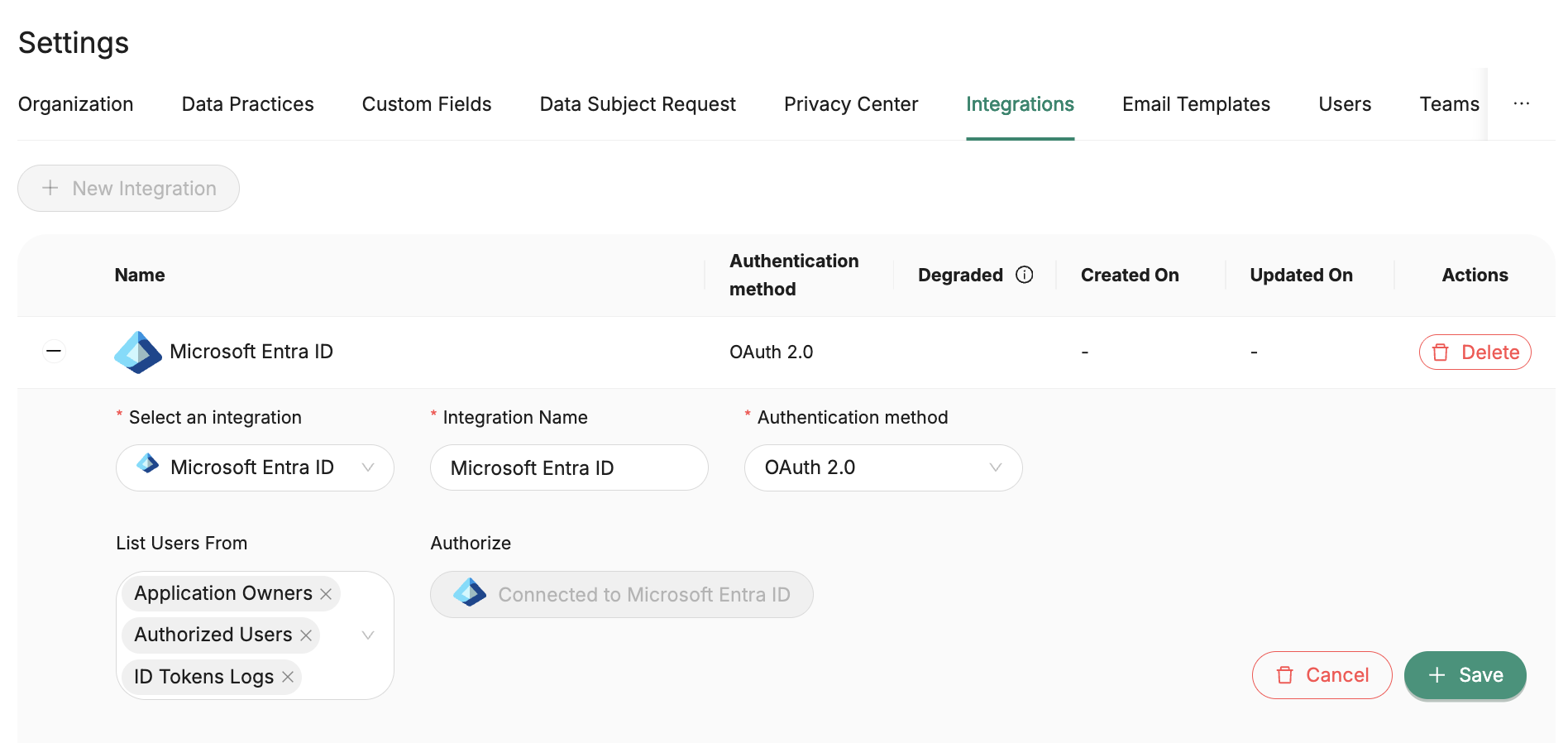Switch to the Privacy Center tab
This screenshot has height=743, width=1568.
pos(850,104)
